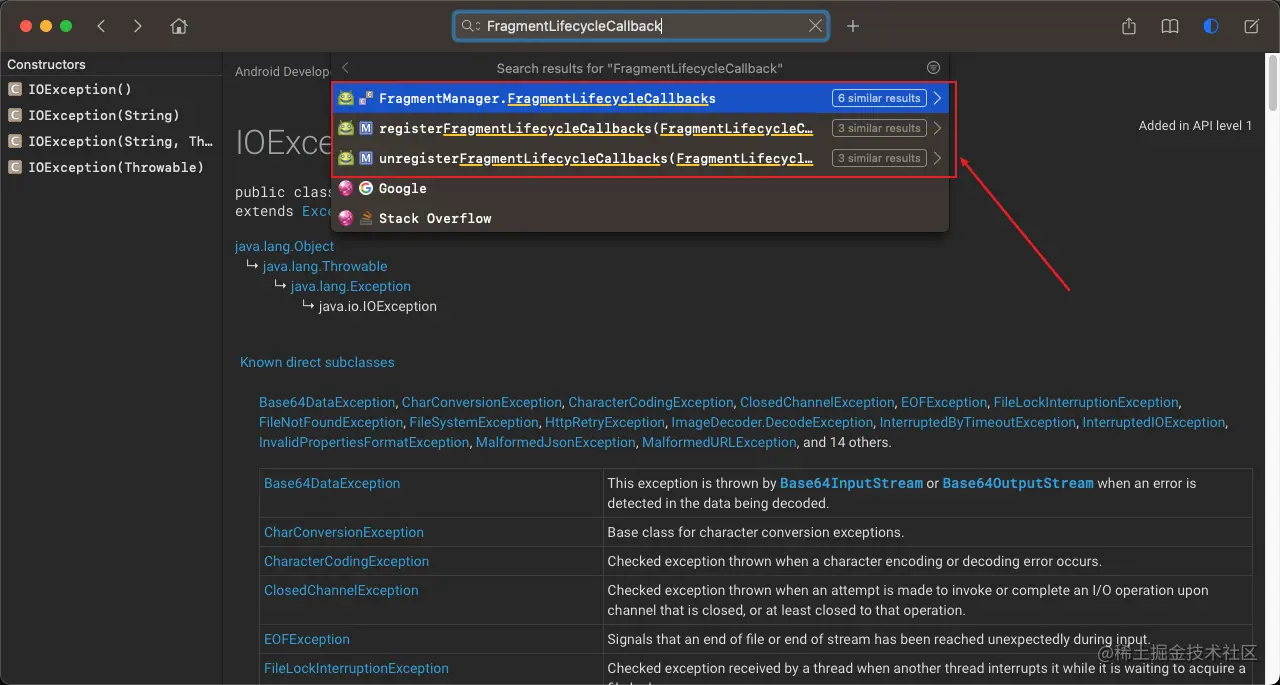Click the Constructors sidebar header
This screenshot has width=1280, height=685.
46,64
